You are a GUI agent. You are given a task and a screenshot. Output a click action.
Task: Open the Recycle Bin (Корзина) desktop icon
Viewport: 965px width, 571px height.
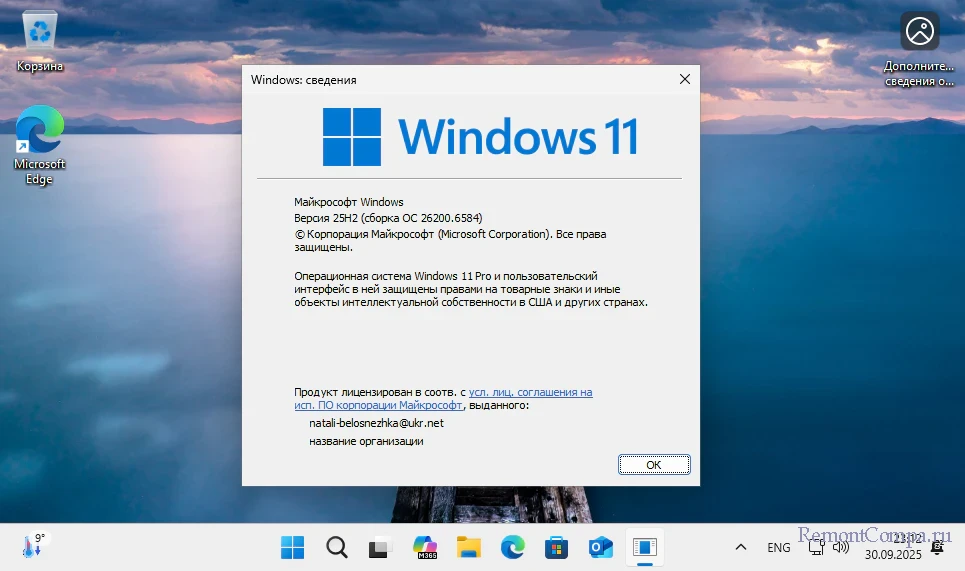click(x=40, y=41)
